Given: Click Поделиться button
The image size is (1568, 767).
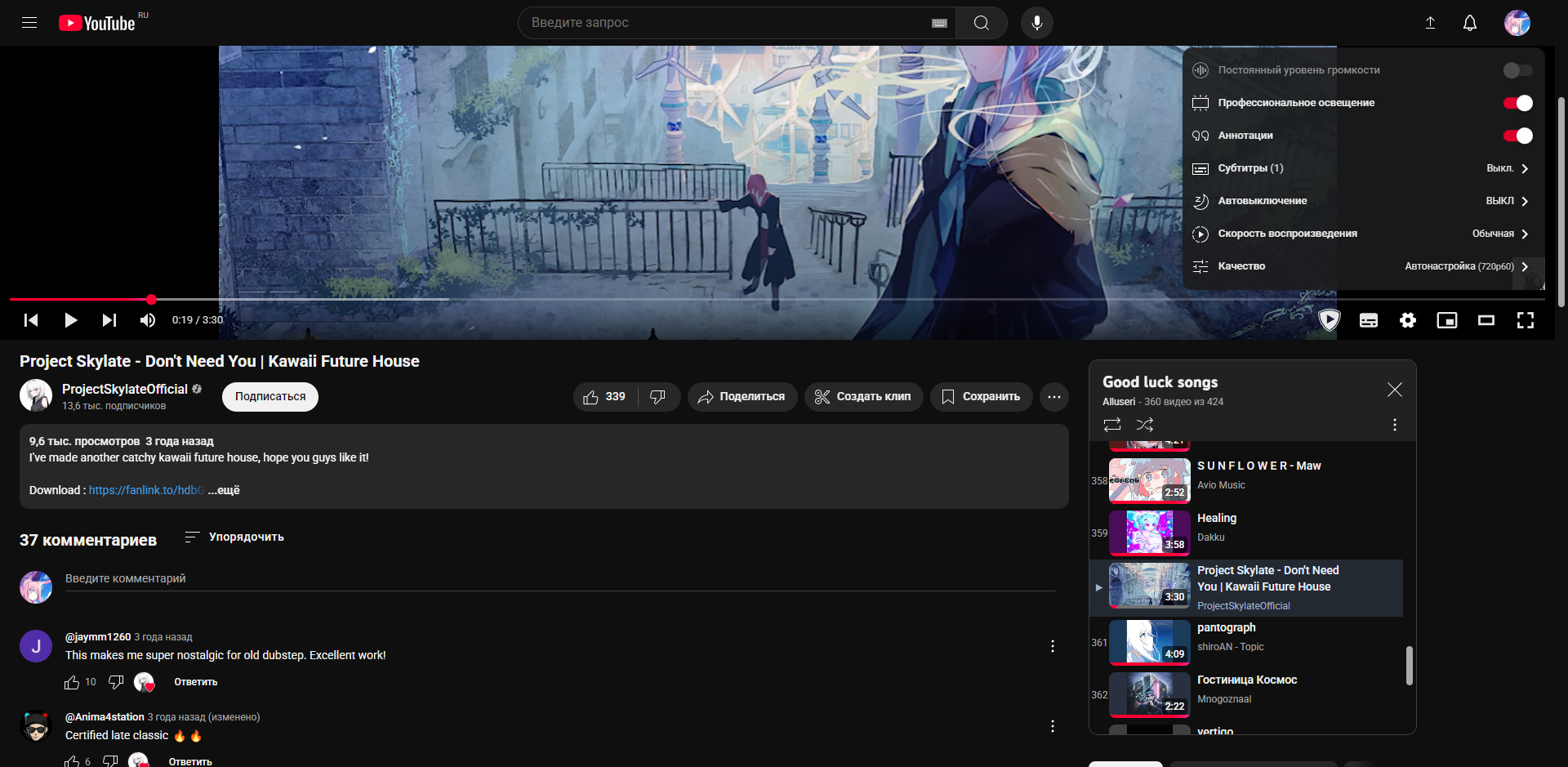Looking at the screenshot, I should coord(742,397).
